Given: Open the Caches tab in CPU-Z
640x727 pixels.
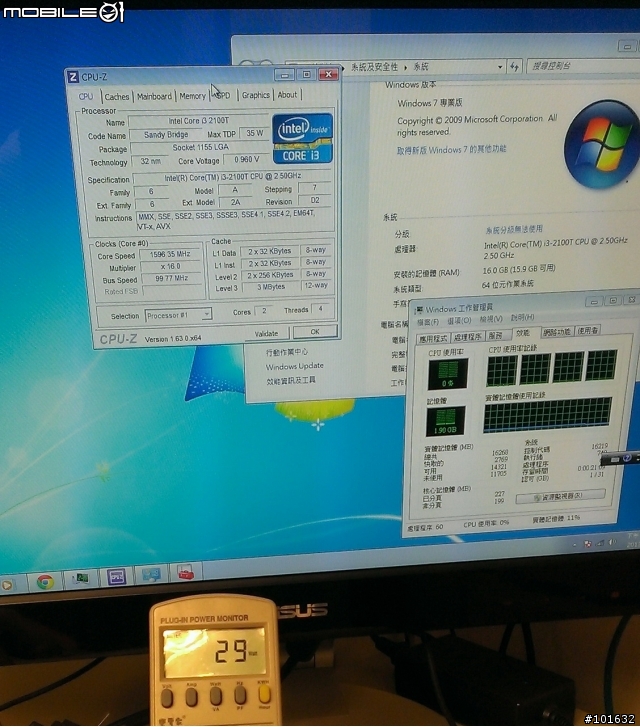Looking at the screenshot, I should (x=117, y=96).
